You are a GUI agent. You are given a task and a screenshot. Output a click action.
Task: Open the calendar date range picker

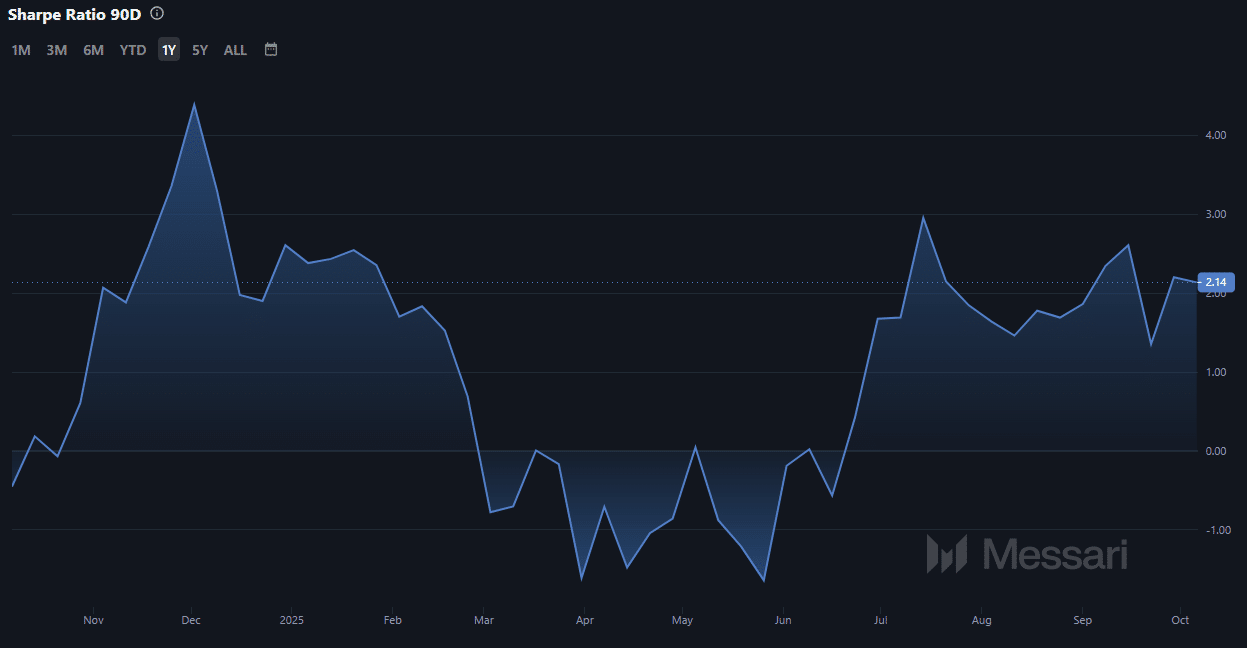pyautogui.click(x=271, y=49)
